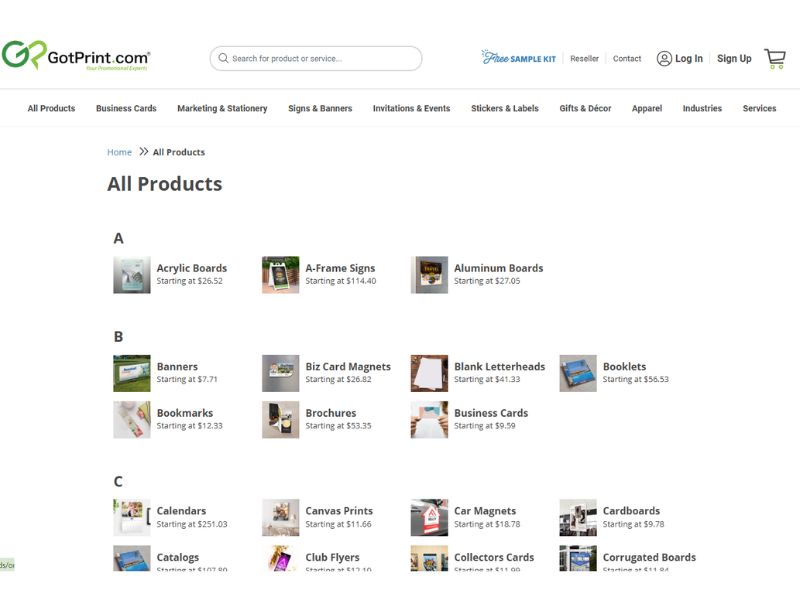Click the Acrylic Boards product thumbnail

132,275
